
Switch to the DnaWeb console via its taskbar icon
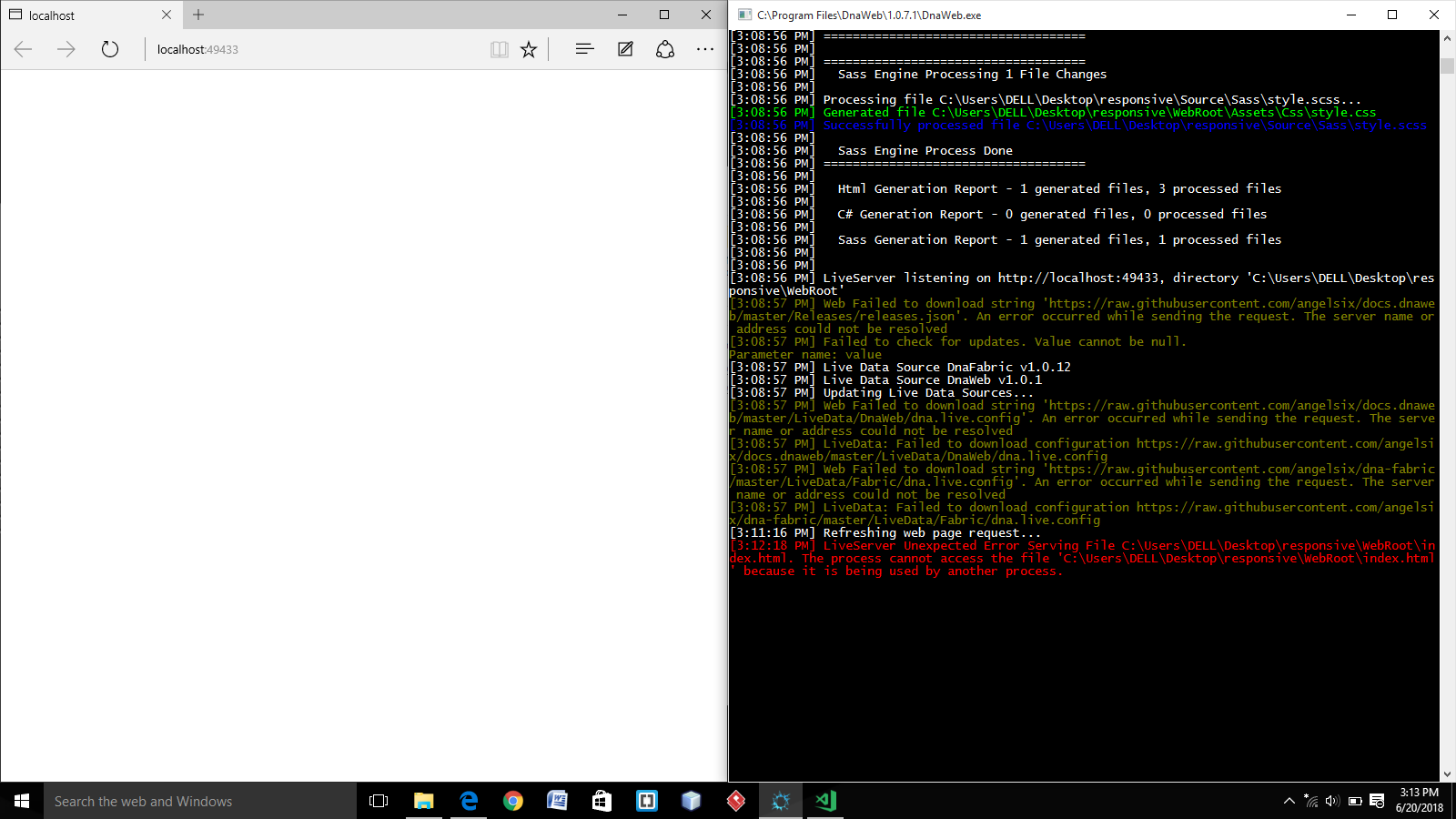(x=781, y=801)
